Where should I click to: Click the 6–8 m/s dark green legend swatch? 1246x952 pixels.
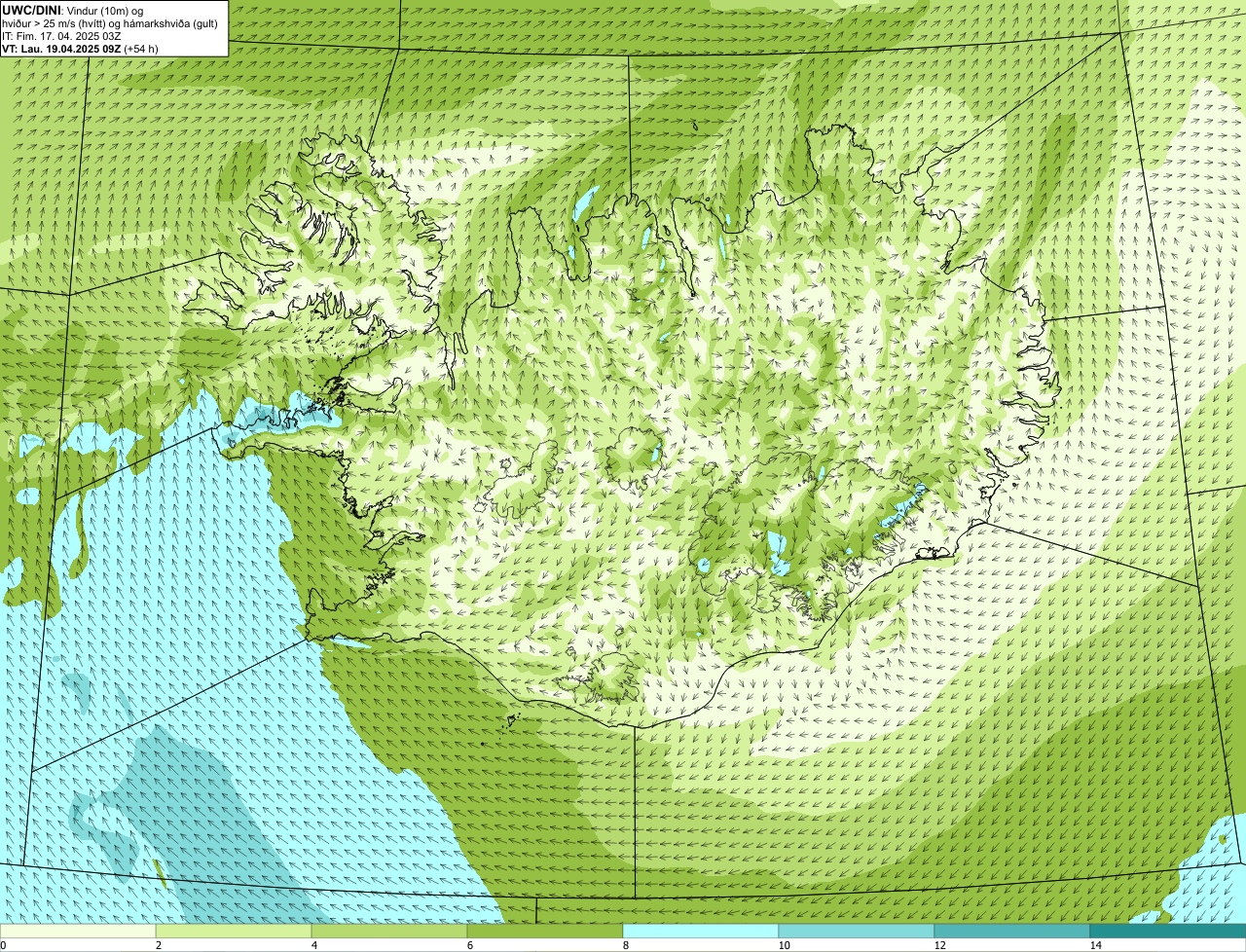[x=545, y=931]
